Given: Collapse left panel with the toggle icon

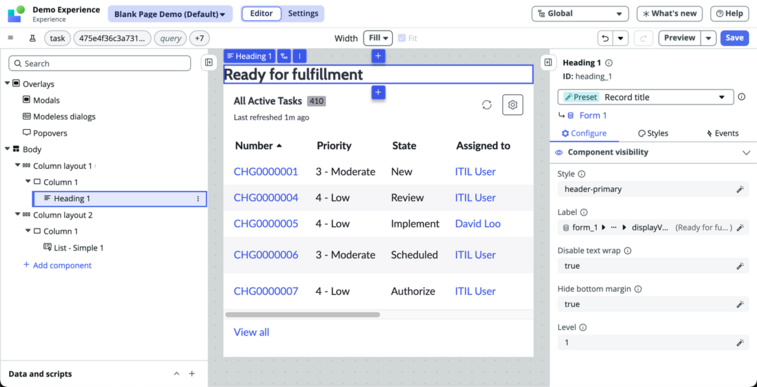Looking at the screenshot, I should tap(209, 63).
